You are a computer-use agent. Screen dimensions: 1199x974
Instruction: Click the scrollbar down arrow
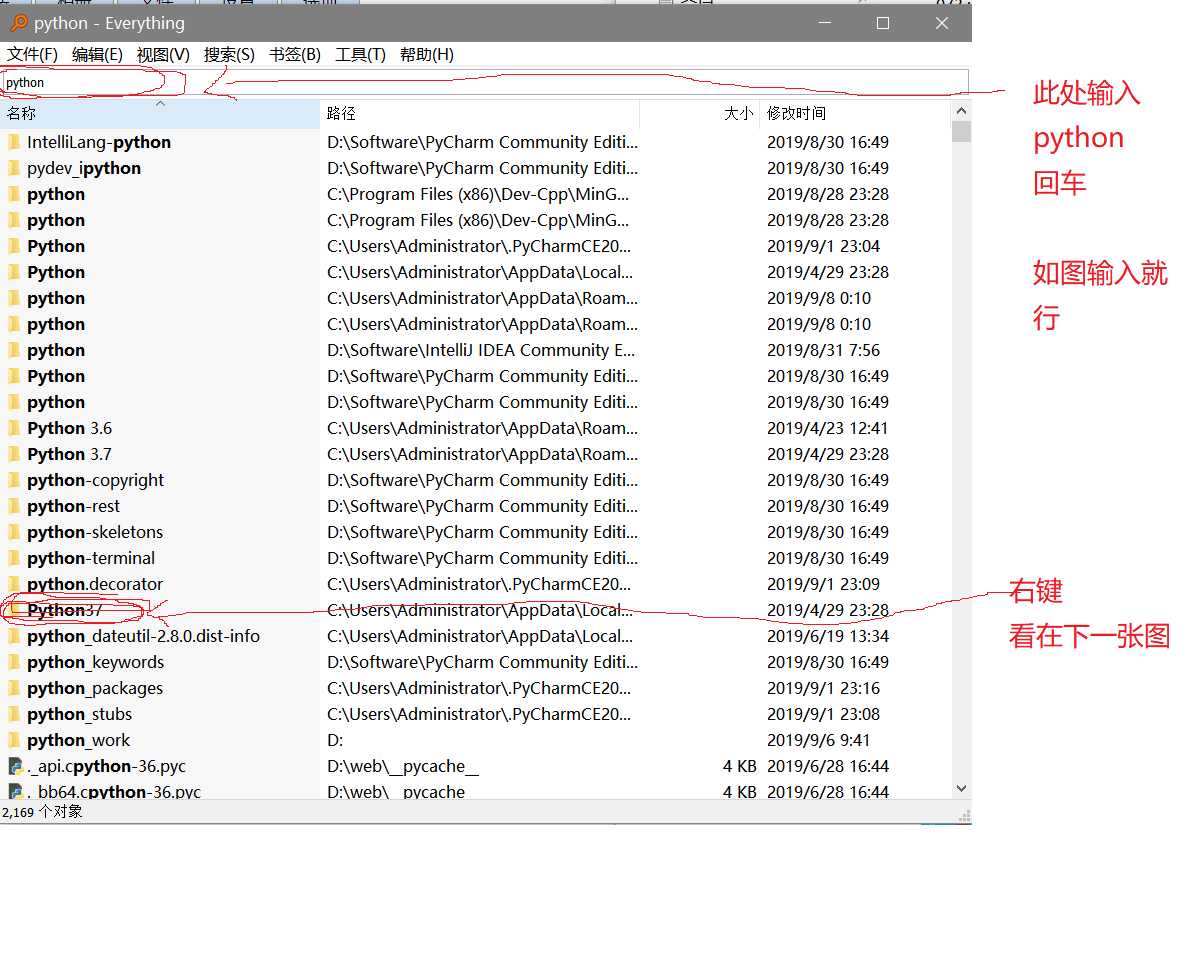point(961,788)
